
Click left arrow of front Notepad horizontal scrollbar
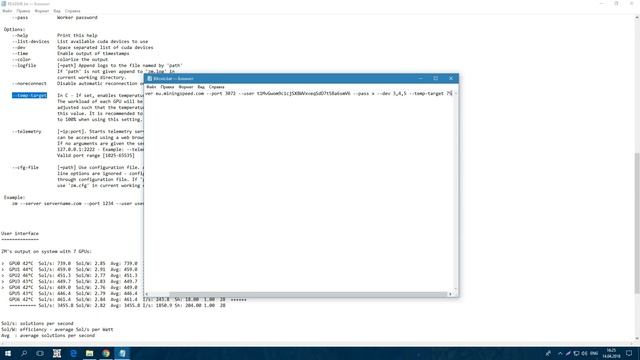[x=147, y=294]
